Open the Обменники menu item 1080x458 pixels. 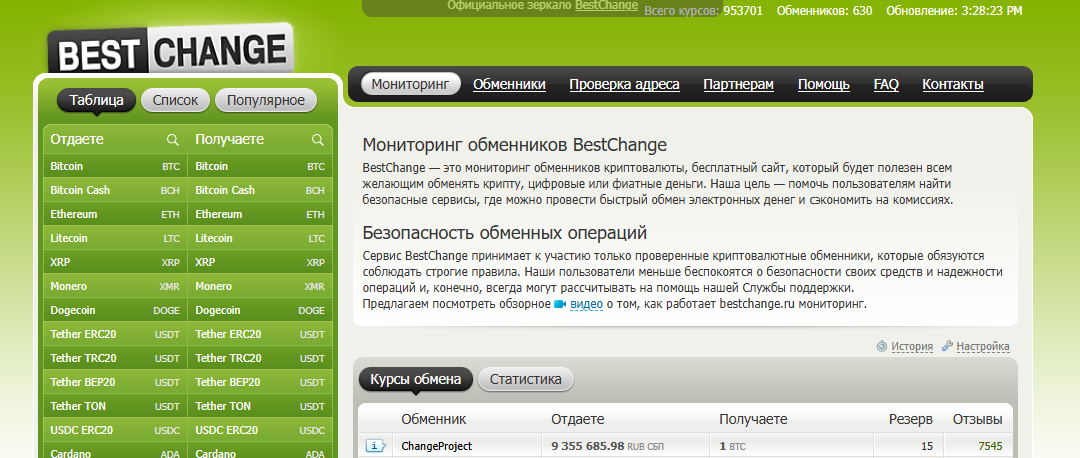509,85
